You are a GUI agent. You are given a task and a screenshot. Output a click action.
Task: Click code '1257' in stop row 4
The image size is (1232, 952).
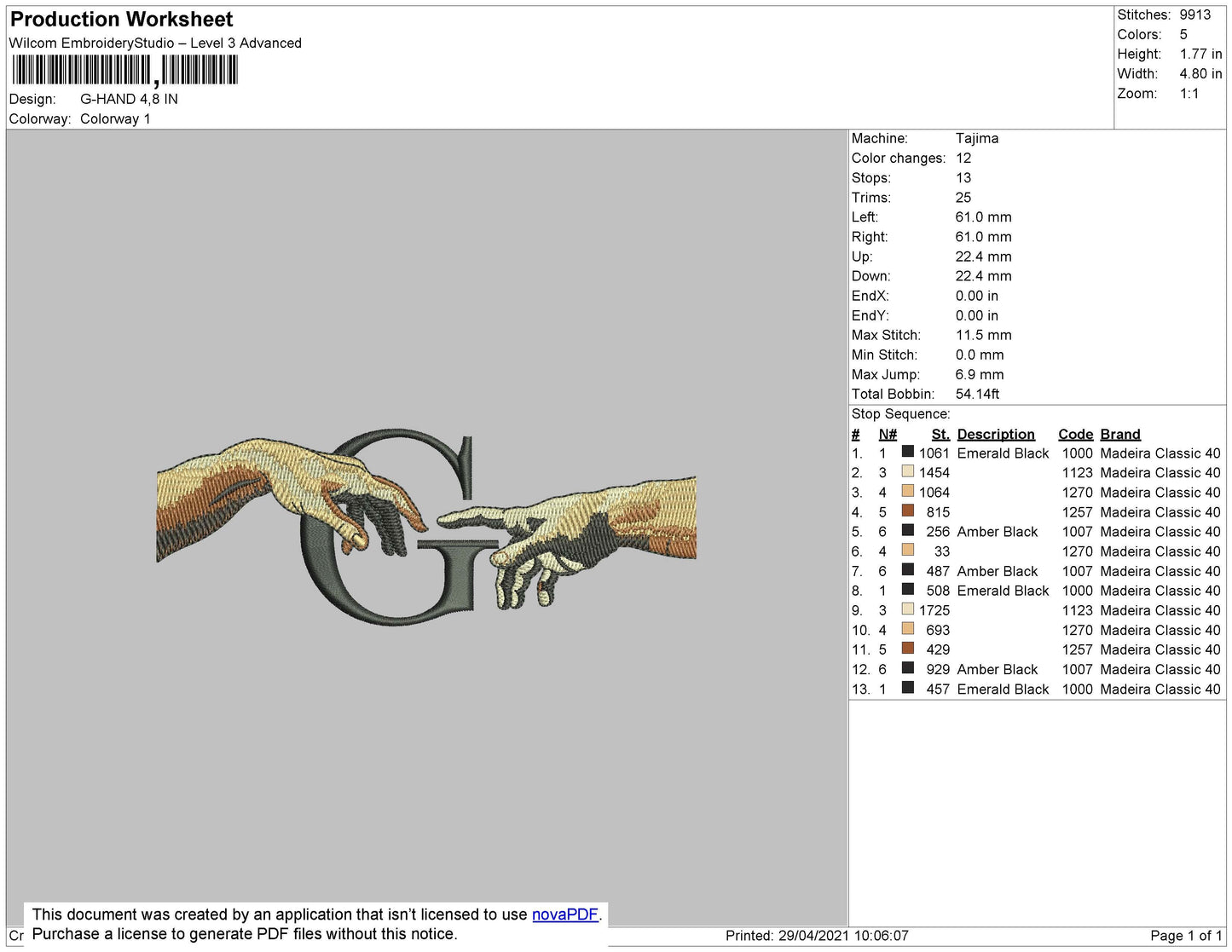click(x=1078, y=512)
